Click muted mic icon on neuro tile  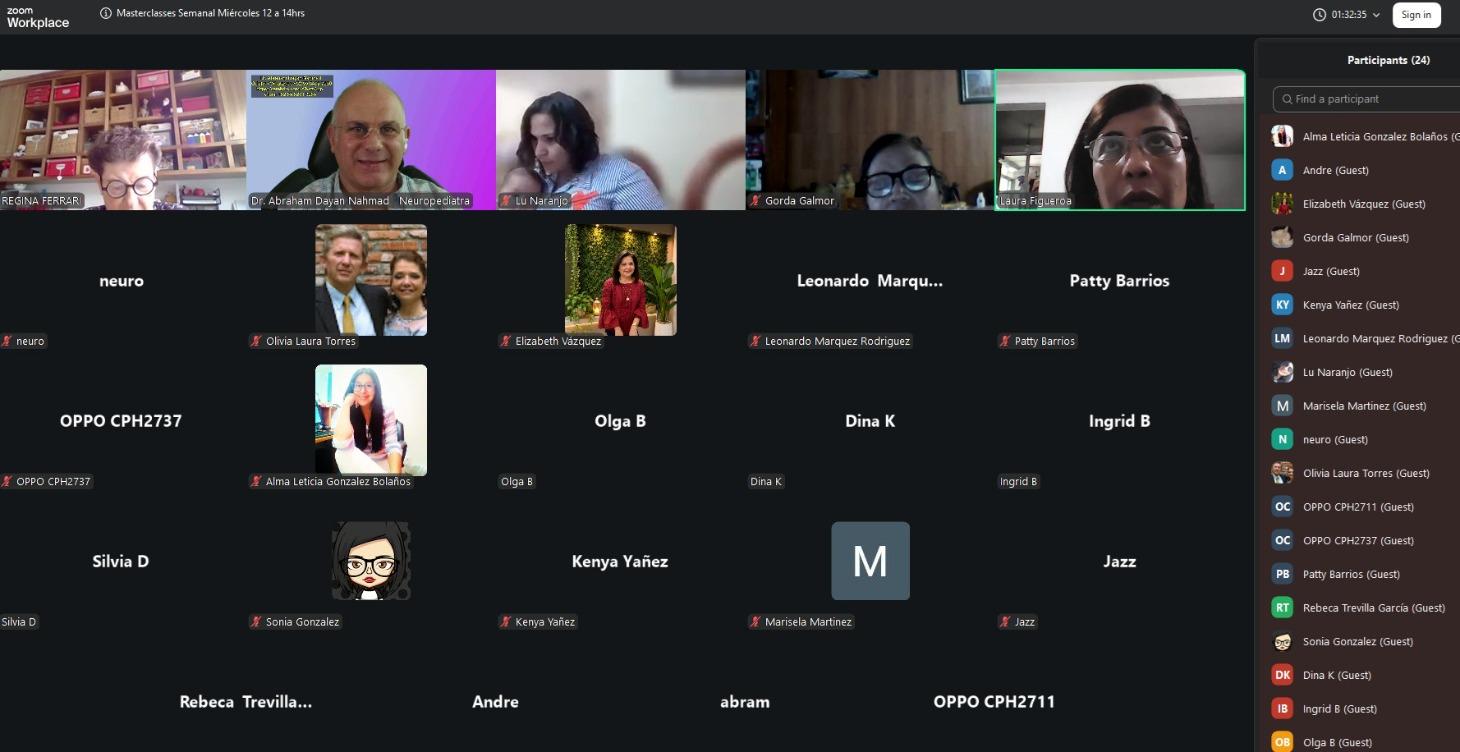click(x=7, y=341)
